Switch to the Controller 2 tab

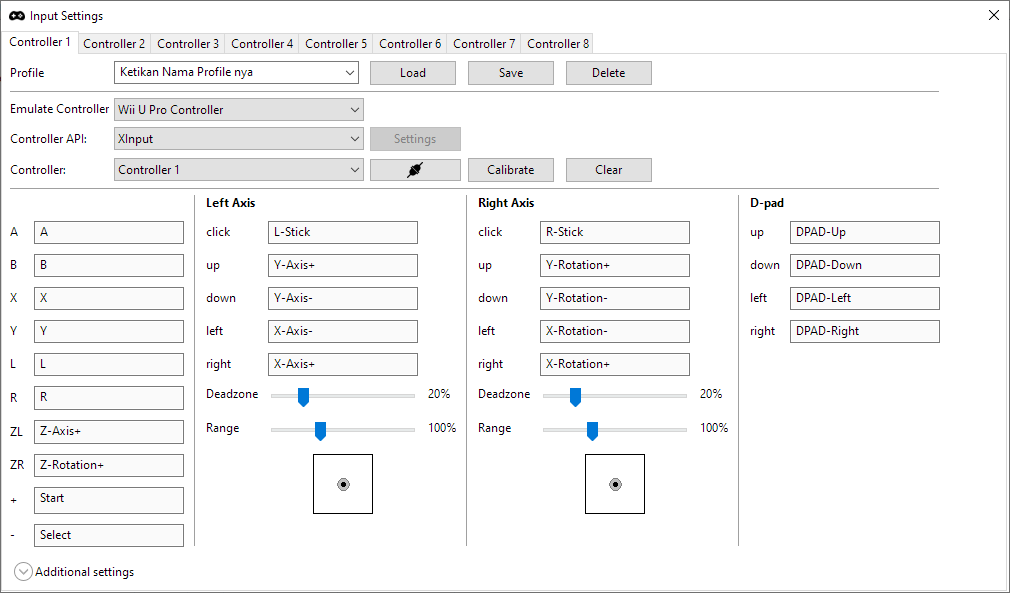tap(114, 43)
